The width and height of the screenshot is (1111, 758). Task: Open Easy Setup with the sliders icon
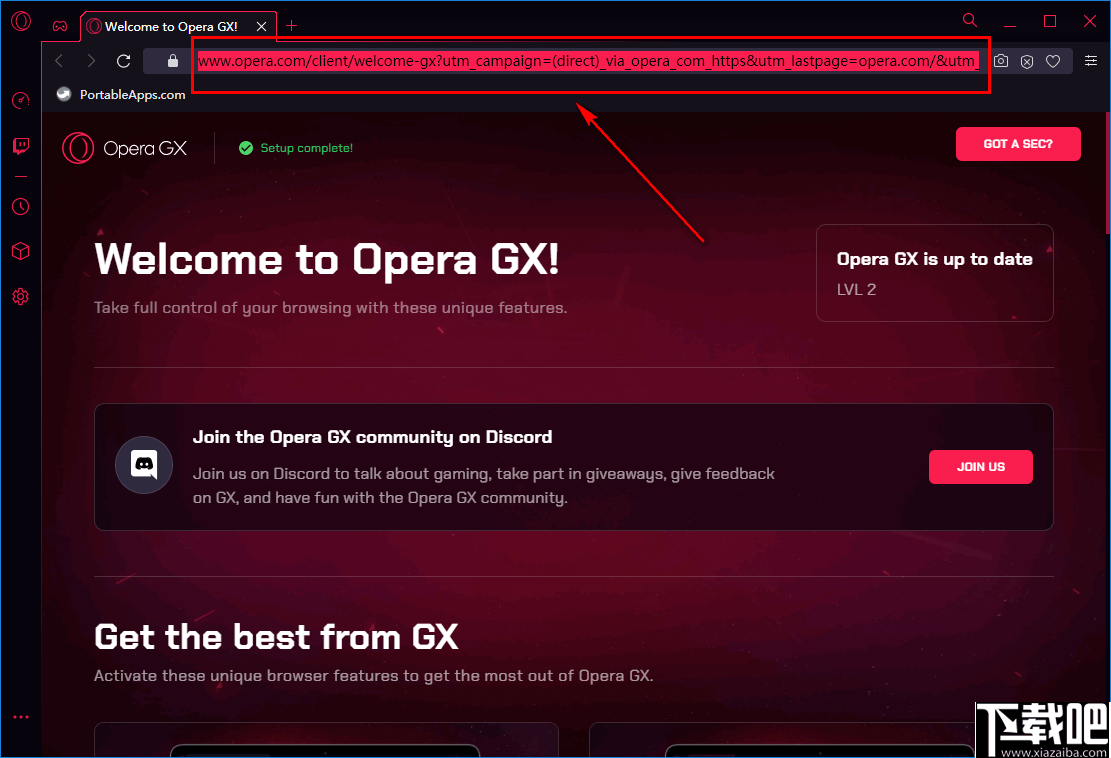1091,61
